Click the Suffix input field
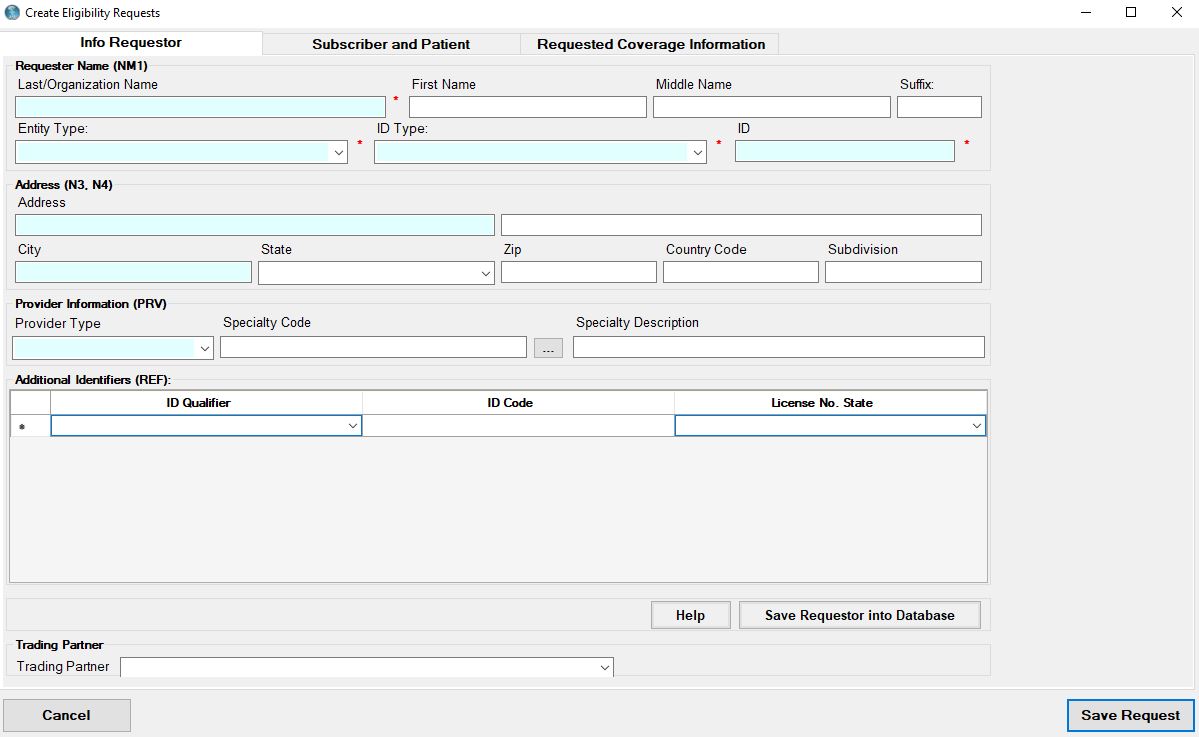Image resolution: width=1199 pixels, height=737 pixels. tap(939, 107)
